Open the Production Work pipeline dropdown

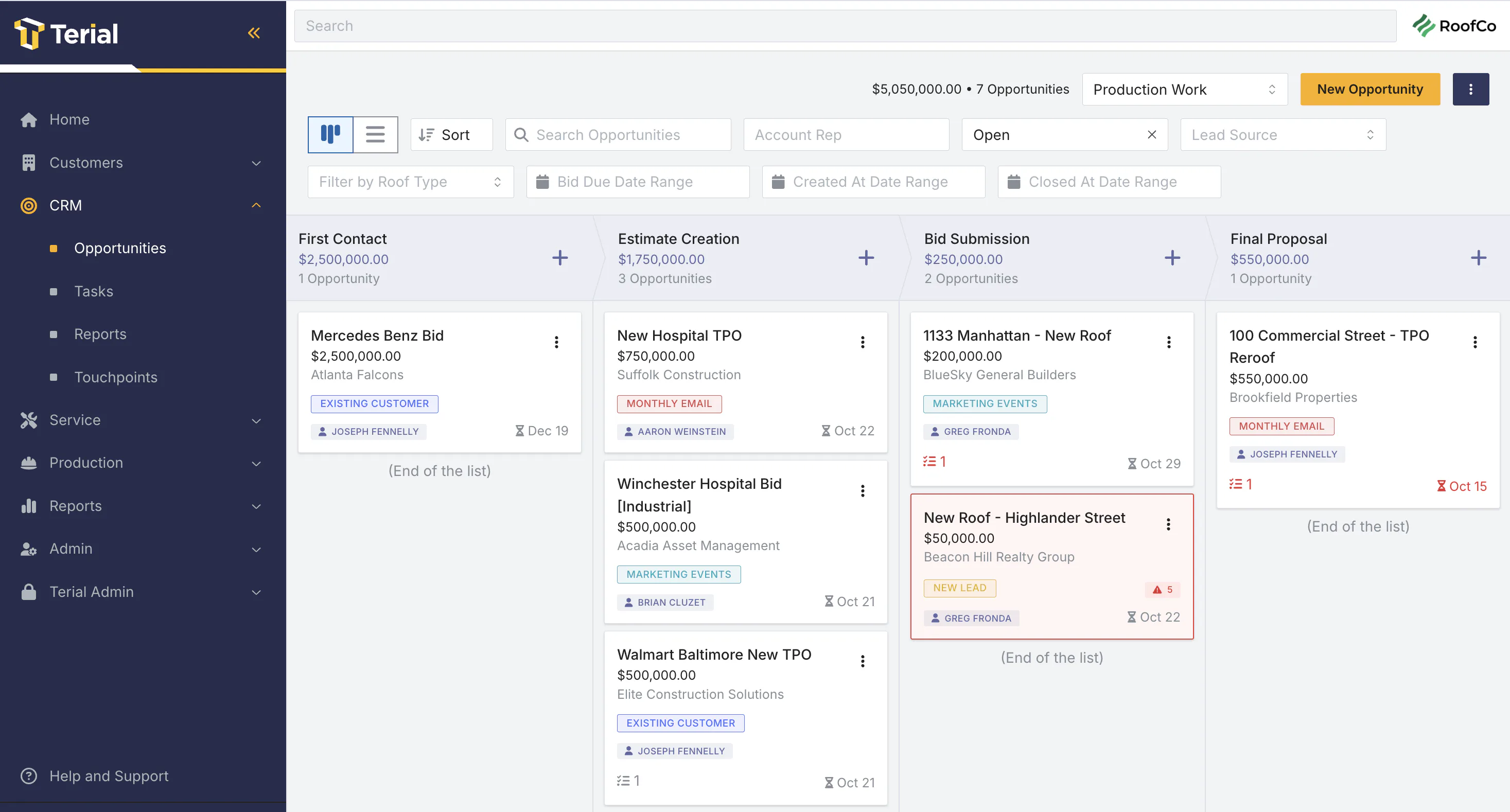coord(1184,89)
